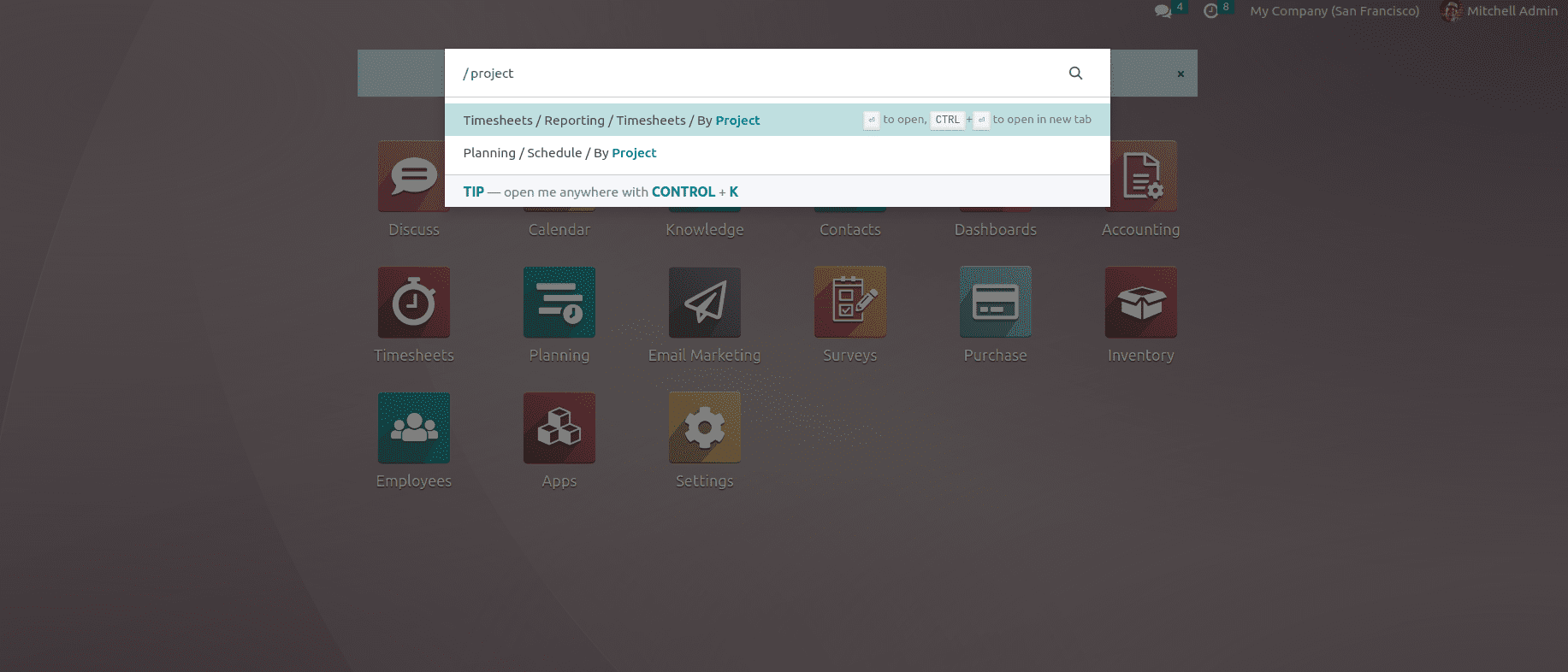Open the Settings gear app

point(705,427)
